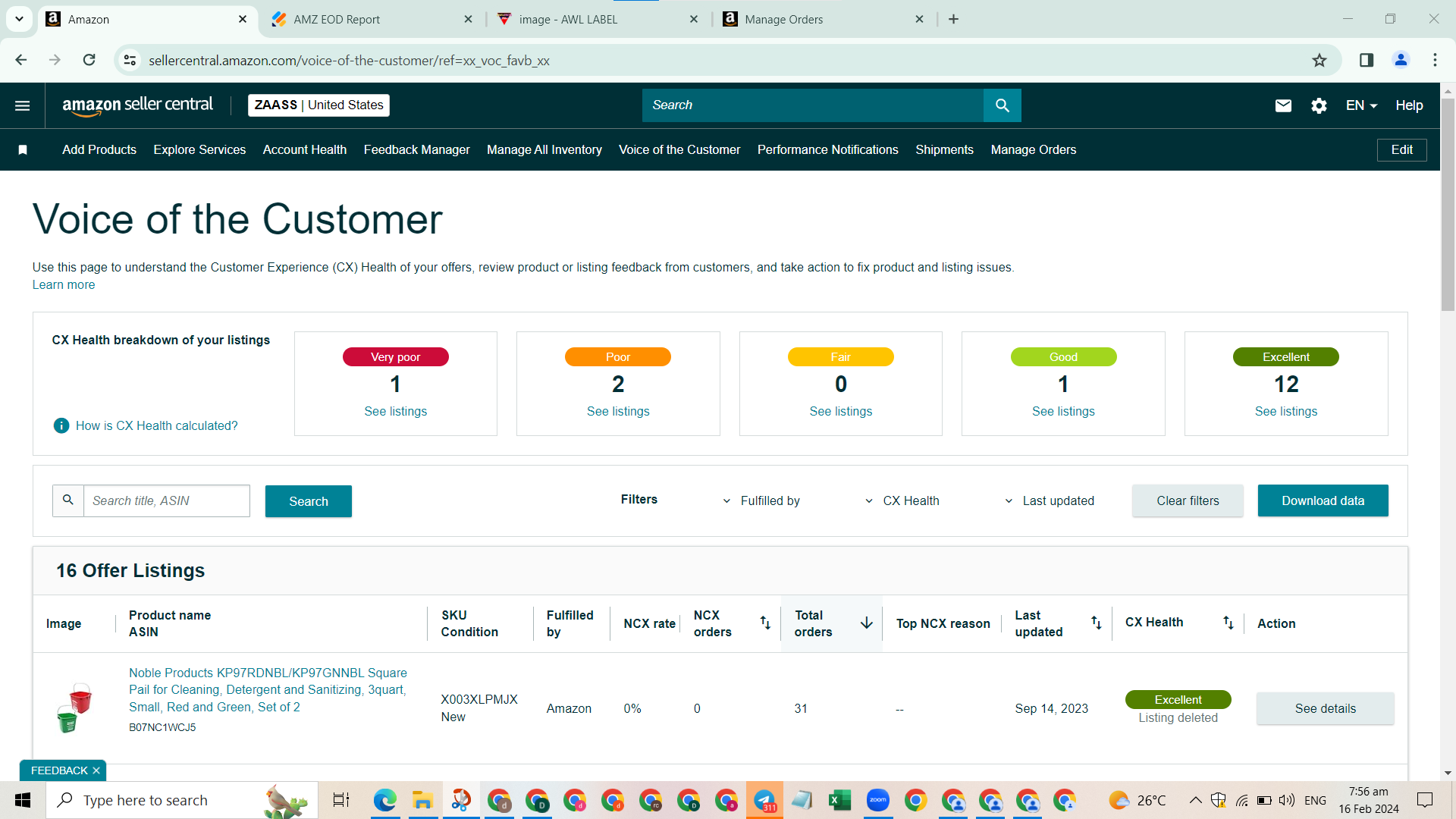Open Chrome profile avatar icon

coord(1401,60)
